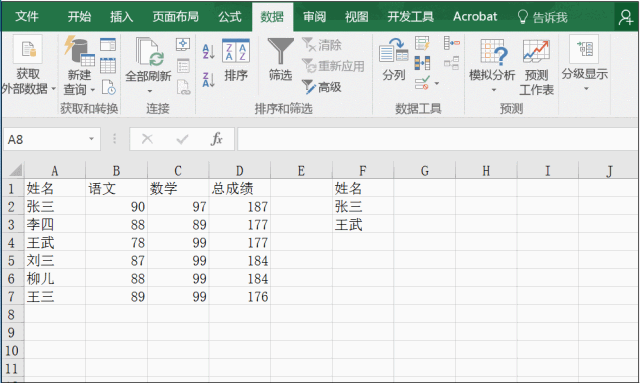Open the Sort (排序) dialog icon
640x383 pixels.
click(x=236, y=51)
